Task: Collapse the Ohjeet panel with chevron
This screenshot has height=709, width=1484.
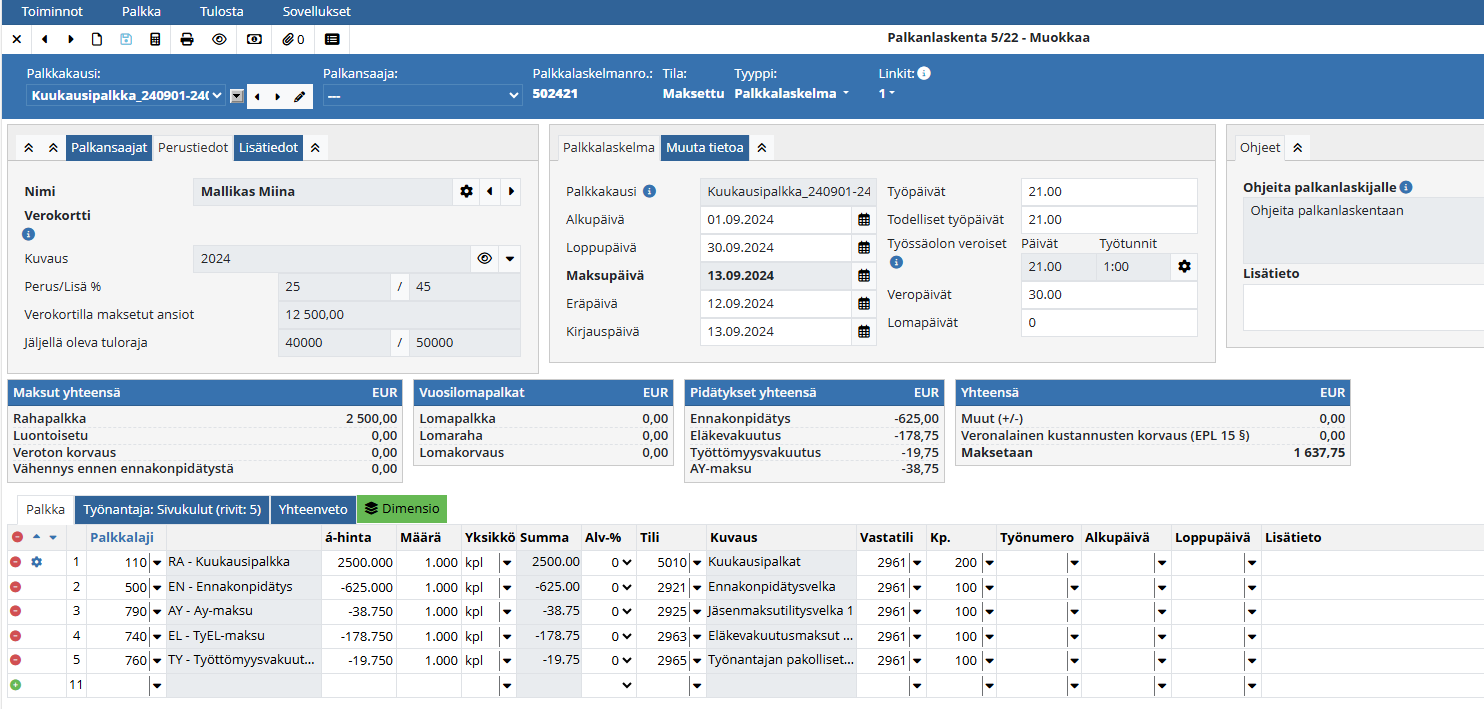Action: [1297, 147]
